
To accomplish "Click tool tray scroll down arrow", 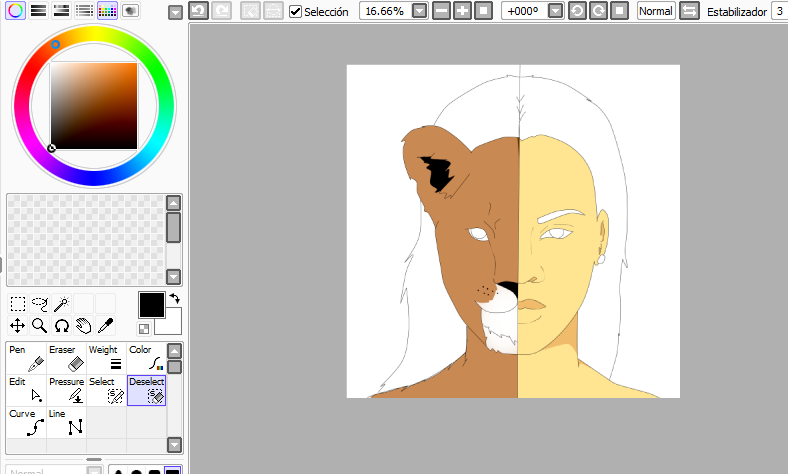I will click(174, 445).
